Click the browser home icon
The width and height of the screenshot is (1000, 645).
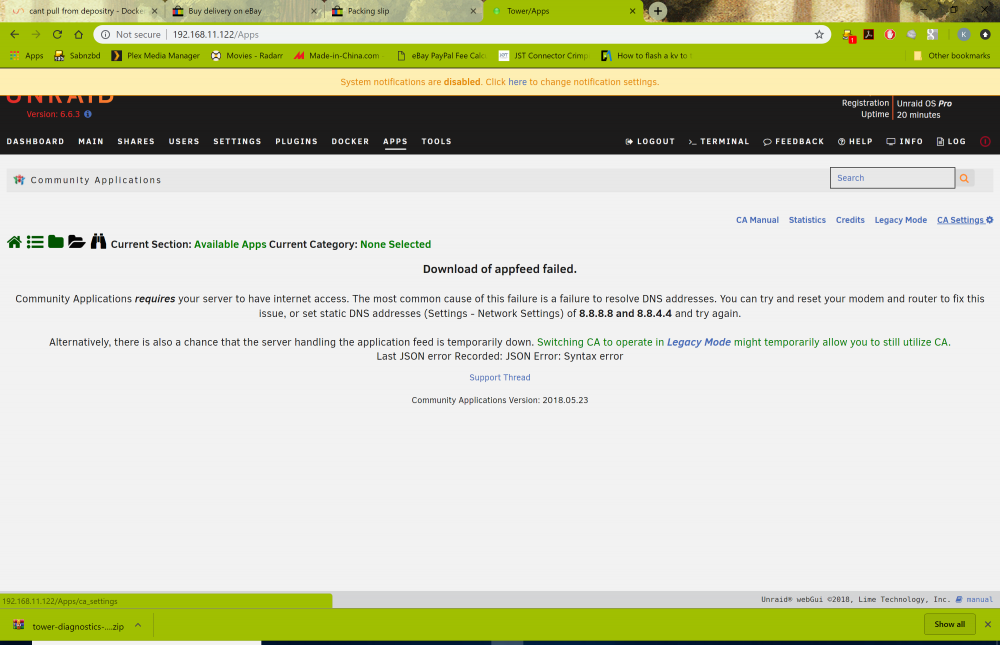[78, 34]
